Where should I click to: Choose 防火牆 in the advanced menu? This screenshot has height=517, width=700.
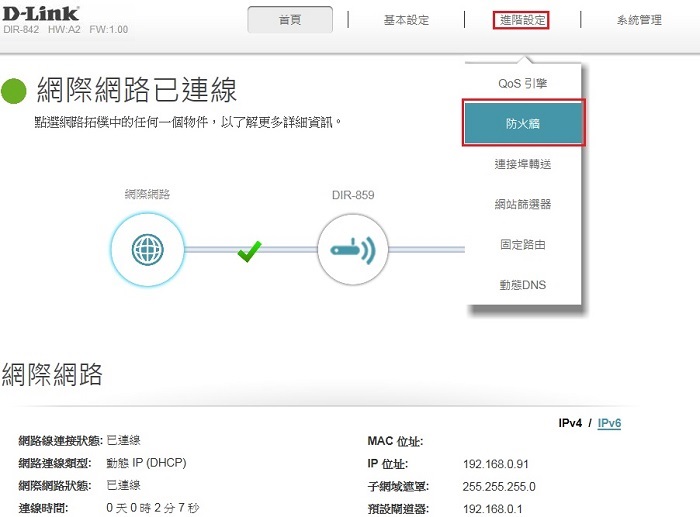[x=523, y=123]
